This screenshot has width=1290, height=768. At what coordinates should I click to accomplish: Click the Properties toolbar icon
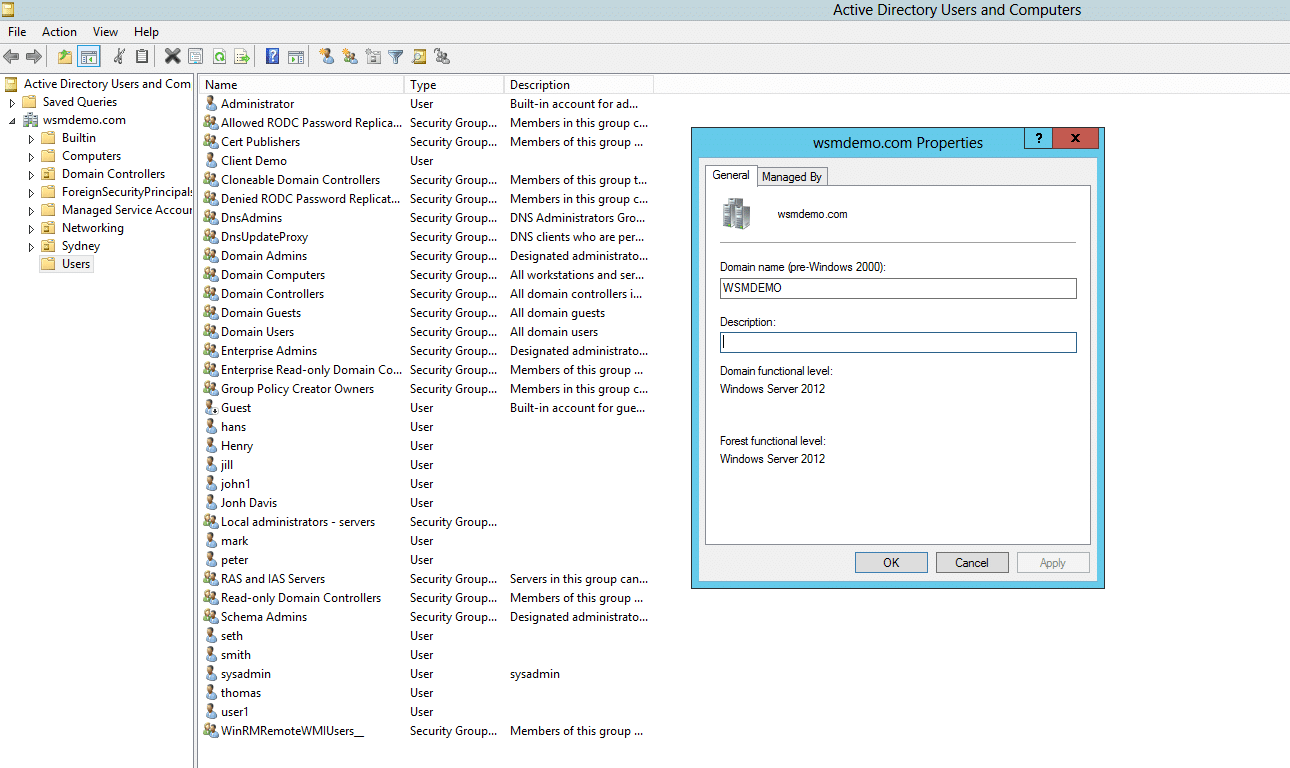click(196, 57)
